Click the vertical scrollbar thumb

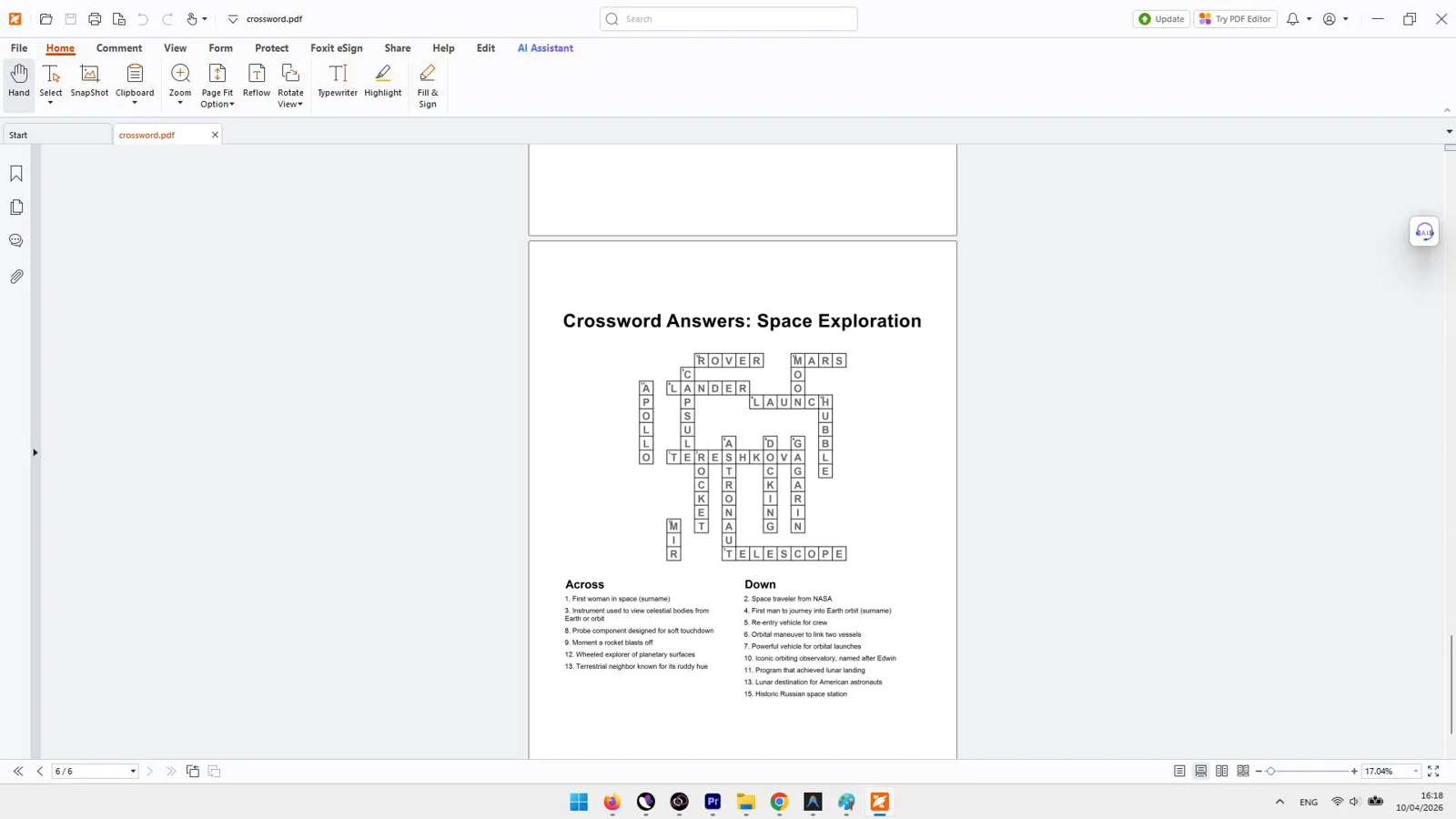[x=1451, y=684]
